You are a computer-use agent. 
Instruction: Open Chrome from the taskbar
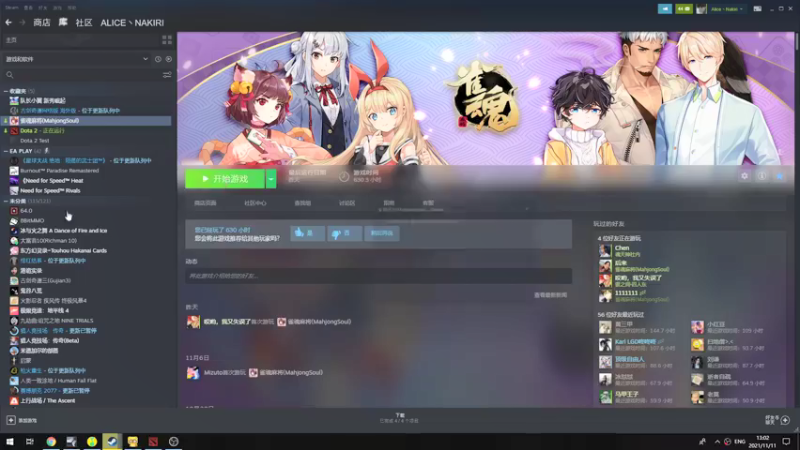pos(51,441)
